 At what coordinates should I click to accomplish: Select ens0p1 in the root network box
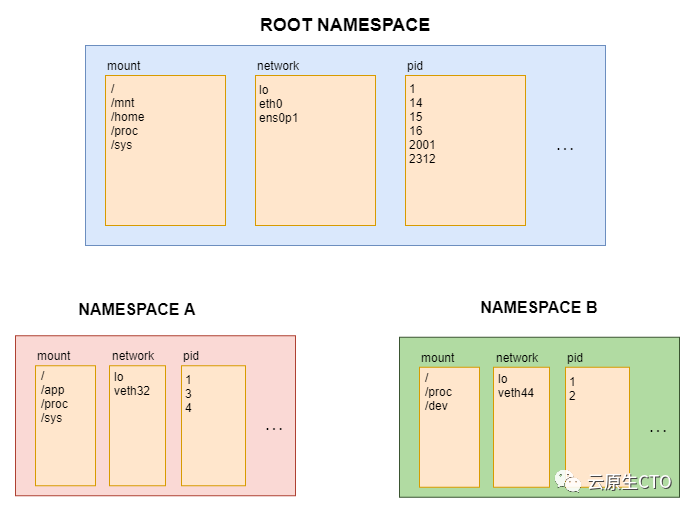279,118
